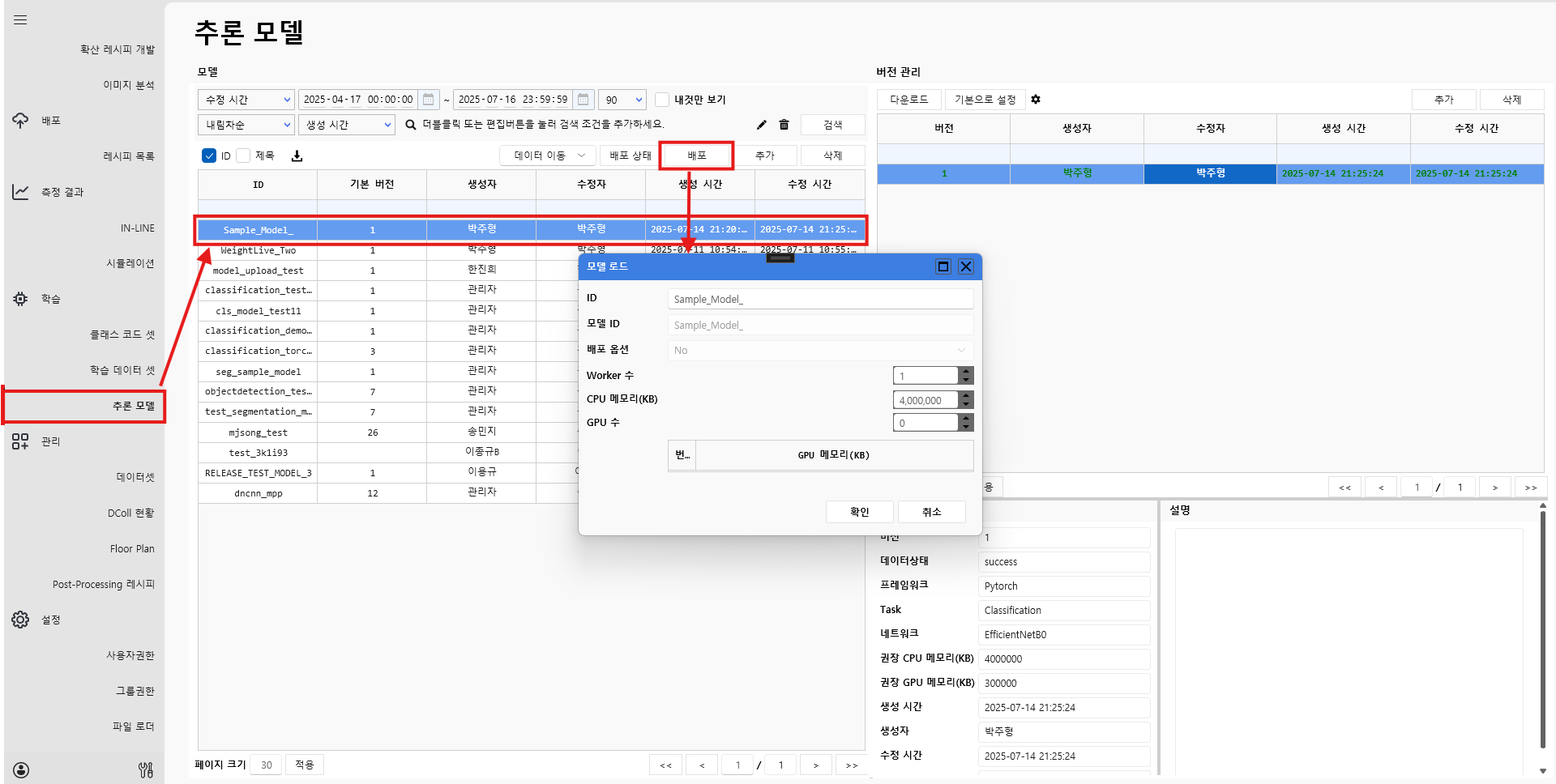Open the 내림차순 sort order dropdown
The image size is (1556, 784).
(x=246, y=125)
